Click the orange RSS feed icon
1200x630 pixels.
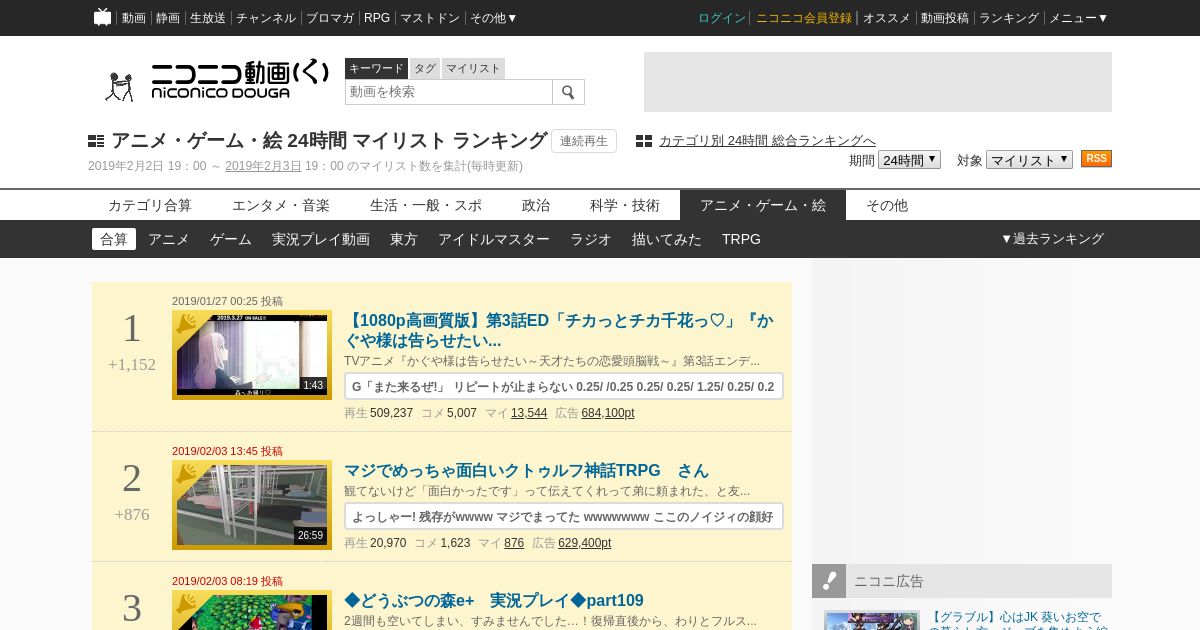1096,159
